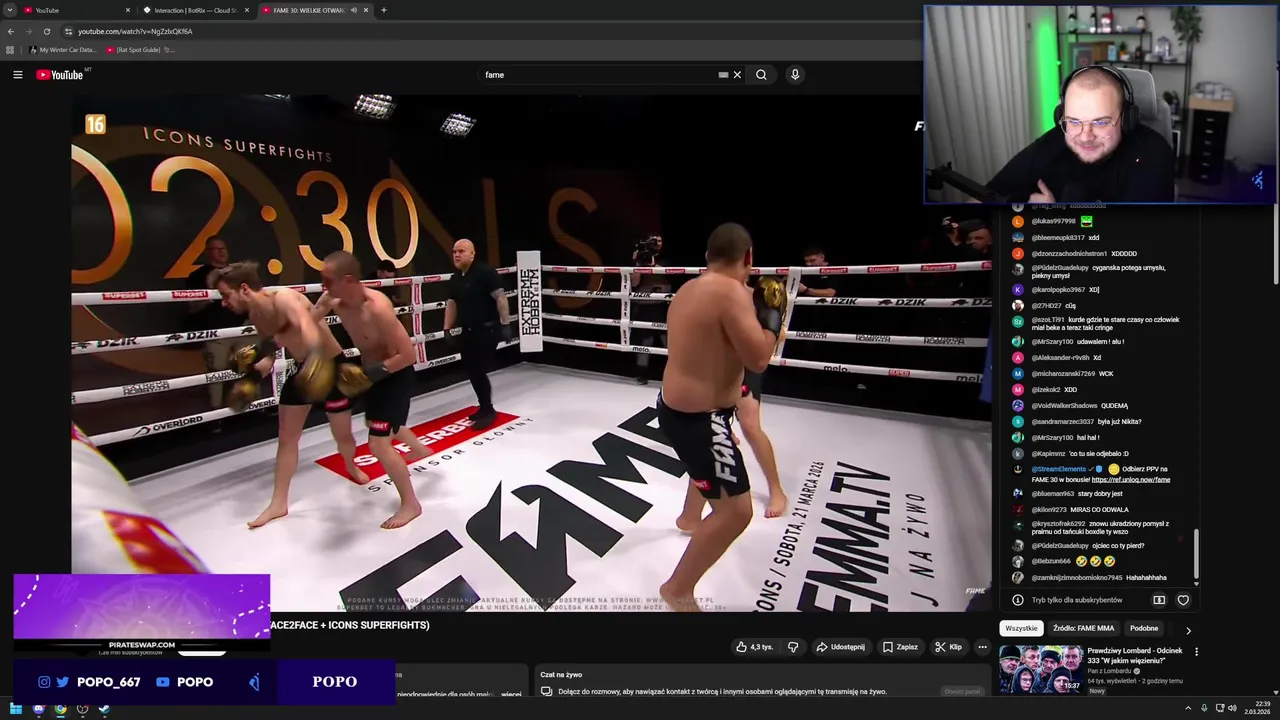Select the Źródło: FAME MMA chip
The image size is (1280, 720).
[1083, 628]
